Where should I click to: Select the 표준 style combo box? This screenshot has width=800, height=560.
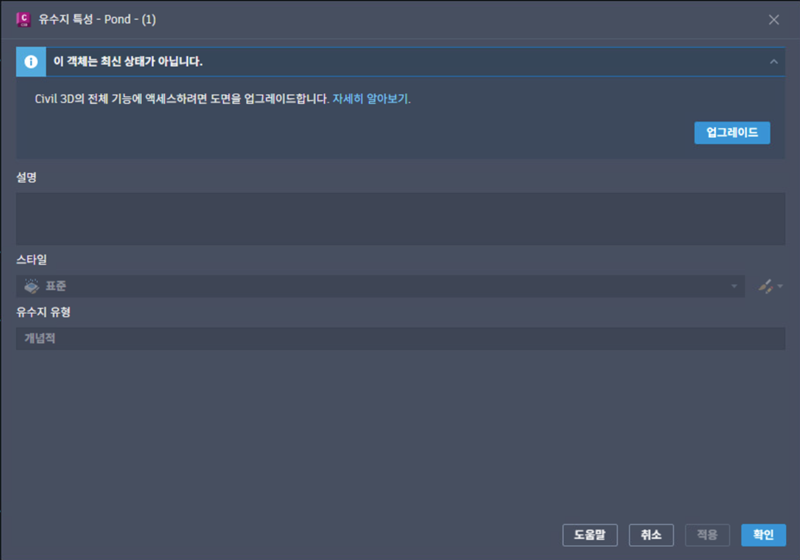pos(380,286)
